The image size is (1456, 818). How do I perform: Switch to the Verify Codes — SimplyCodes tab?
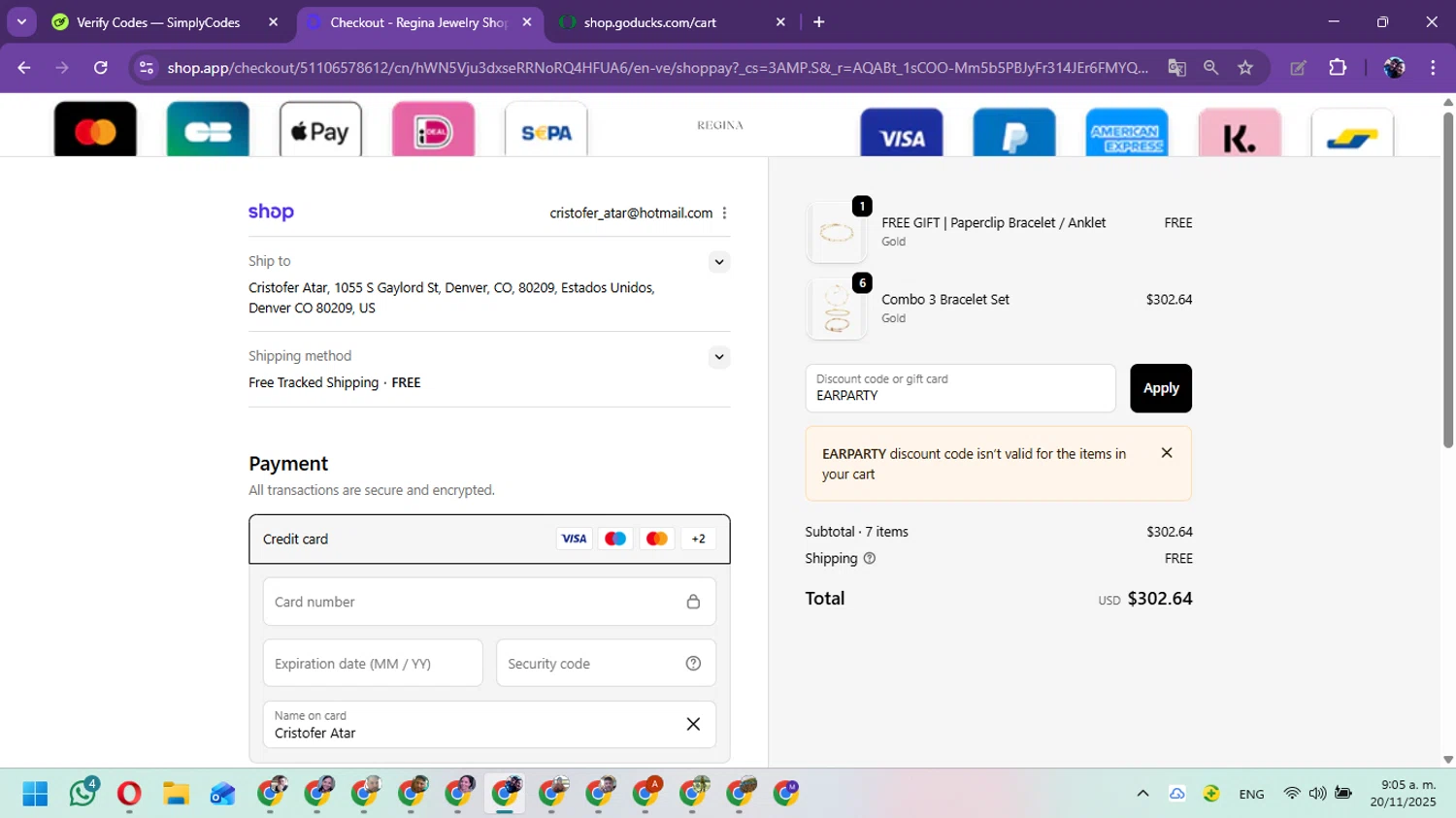(157, 21)
